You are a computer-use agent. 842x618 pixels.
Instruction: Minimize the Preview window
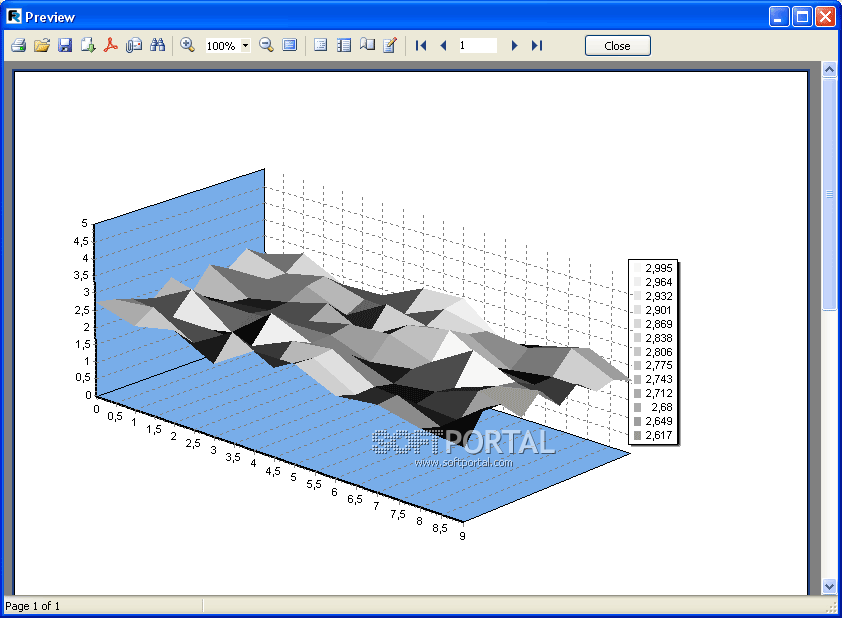[779, 17]
